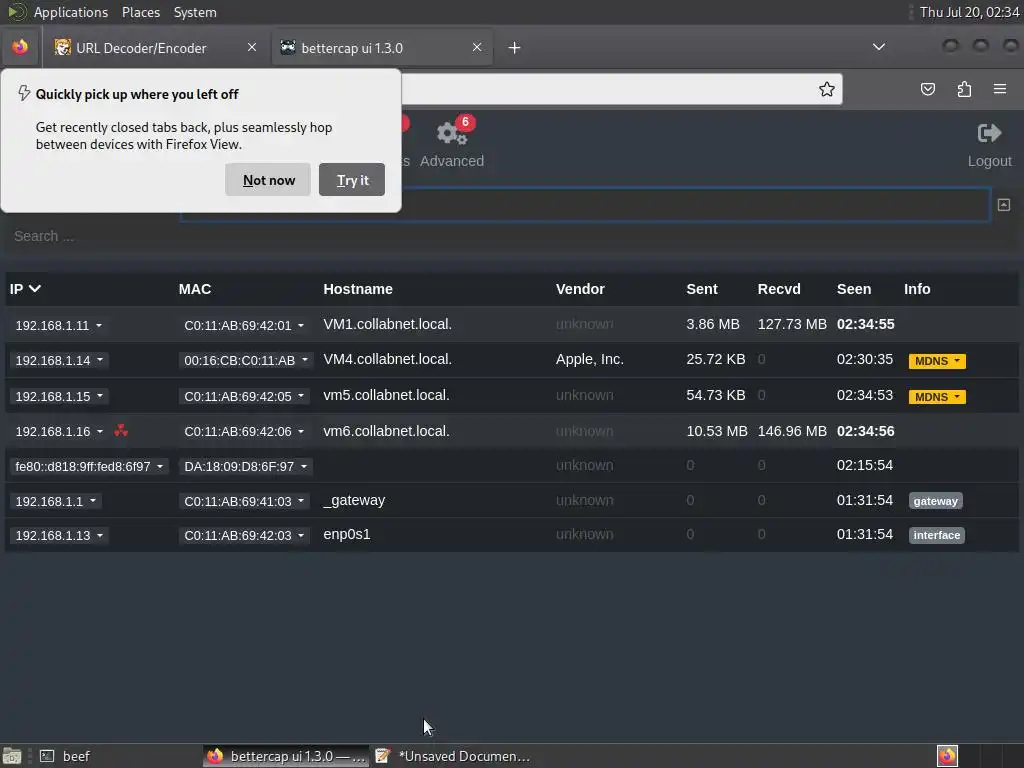Open the C0:11:AB:69:42:06 MAC dropdown
This screenshot has width=1024, height=768.
[244, 431]
